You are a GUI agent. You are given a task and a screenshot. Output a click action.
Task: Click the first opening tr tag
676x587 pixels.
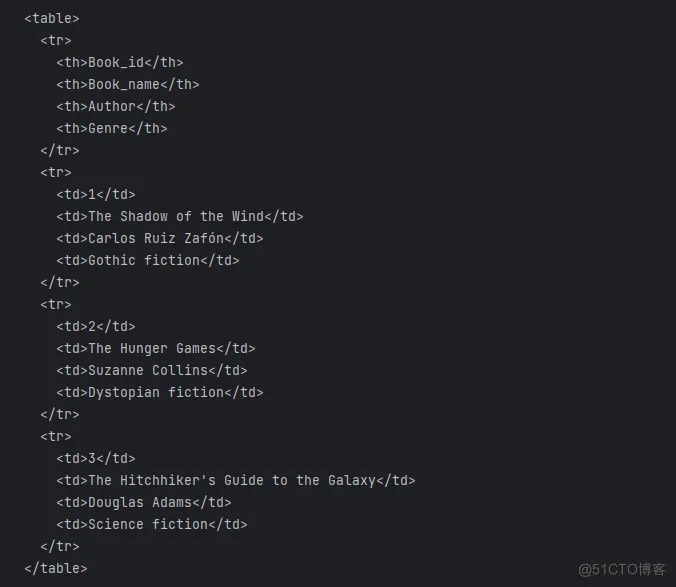click(55, 40)
